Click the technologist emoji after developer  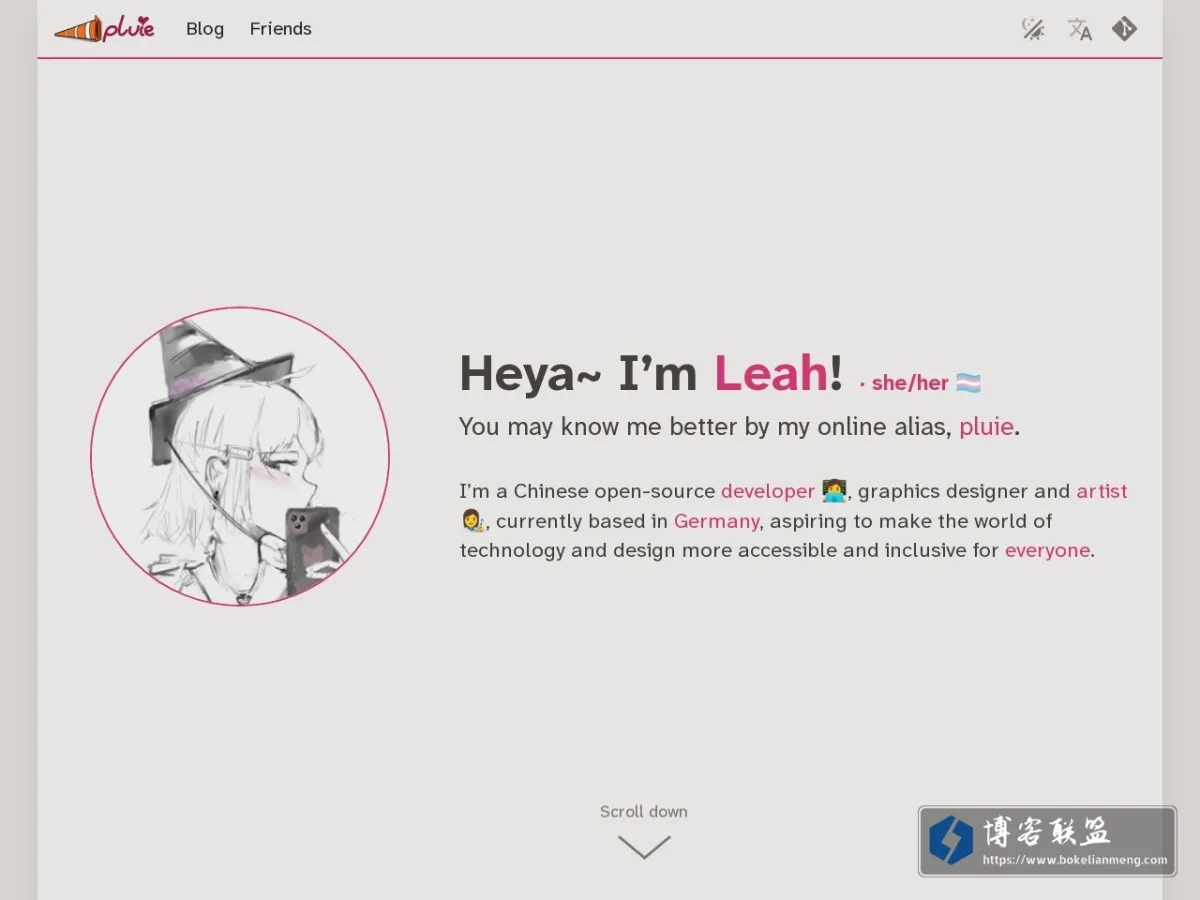834,491
